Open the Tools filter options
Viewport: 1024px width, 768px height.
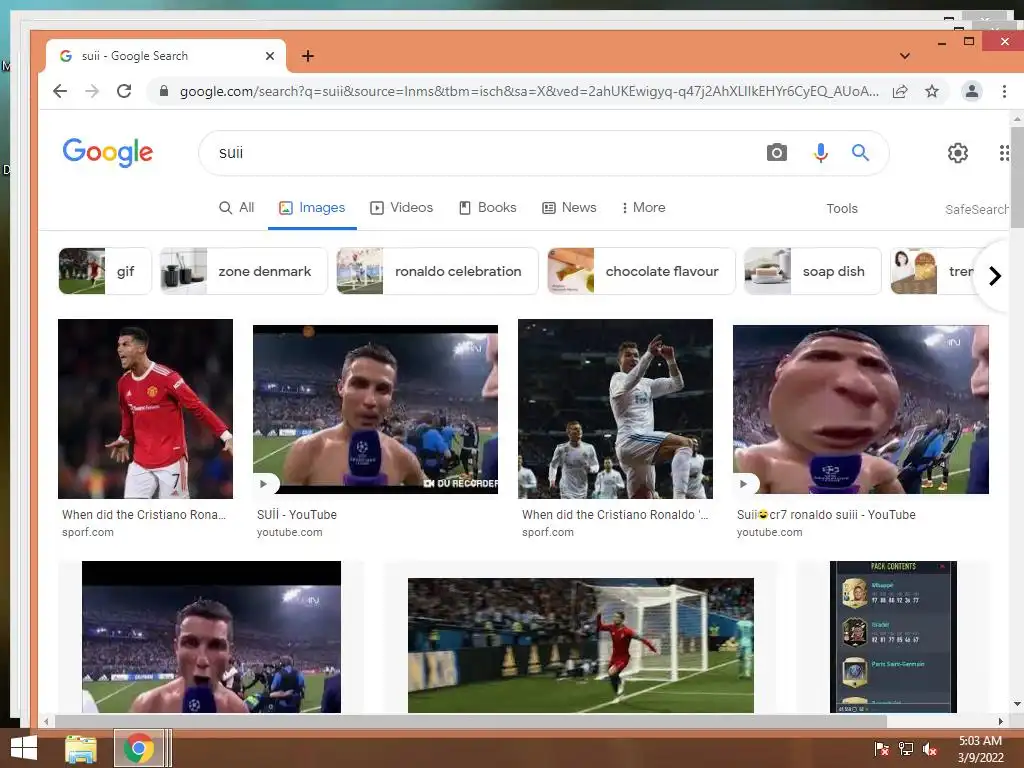point(842,208)
